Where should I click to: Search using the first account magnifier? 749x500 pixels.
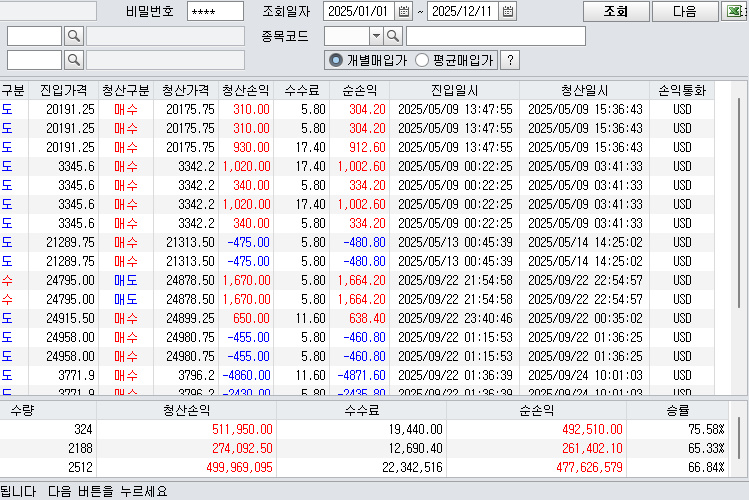tap(74, 36)
